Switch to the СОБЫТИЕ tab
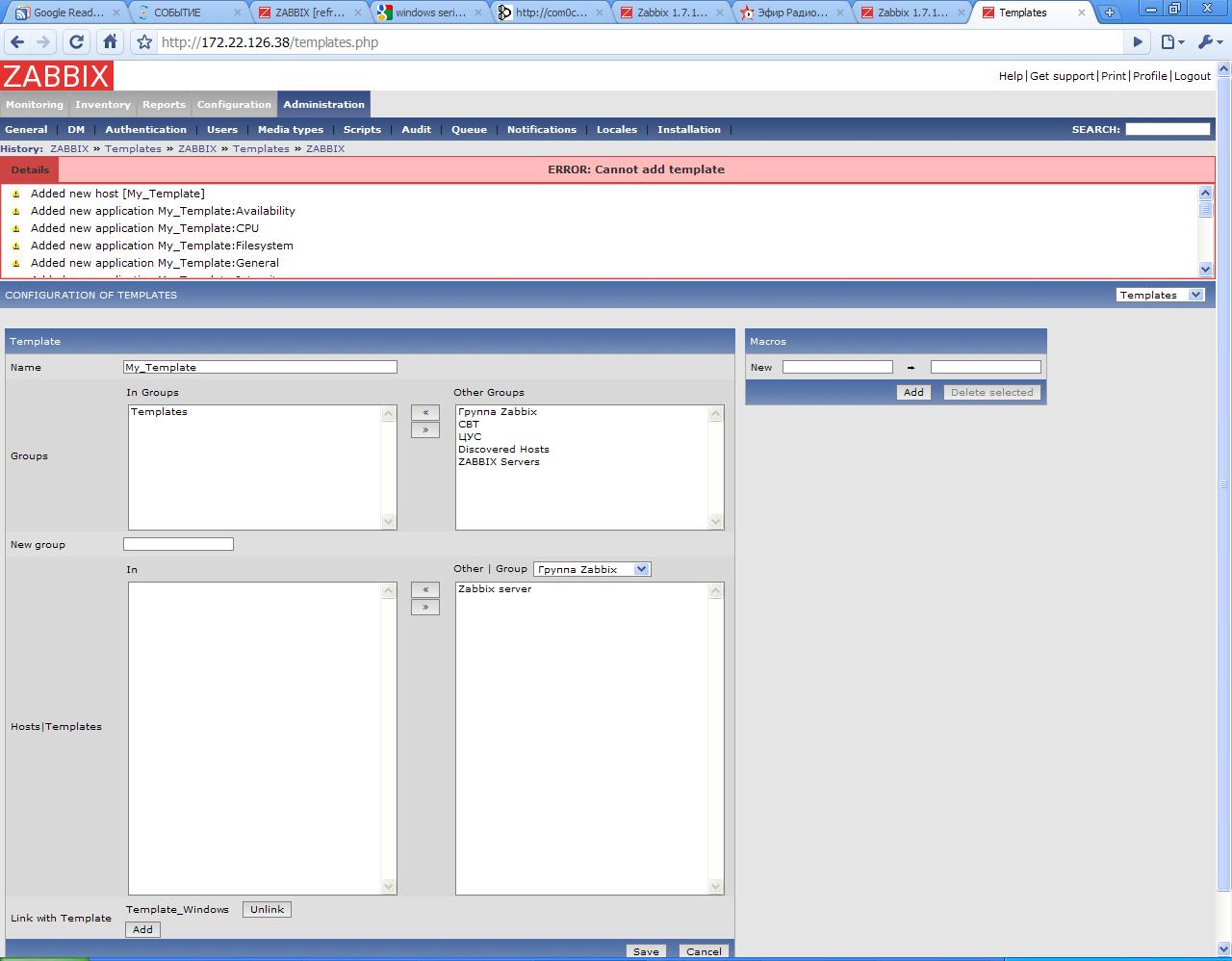The width and height of the screenshot is (1232, 961). [x=188, y=13]
